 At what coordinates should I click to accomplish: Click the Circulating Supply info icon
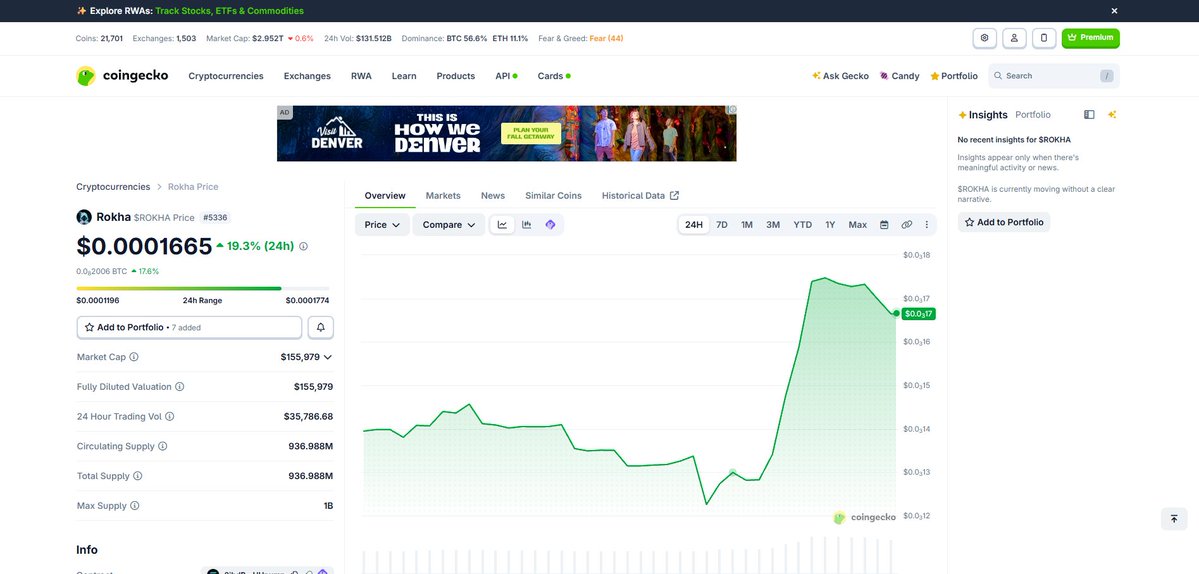point(163,446)
